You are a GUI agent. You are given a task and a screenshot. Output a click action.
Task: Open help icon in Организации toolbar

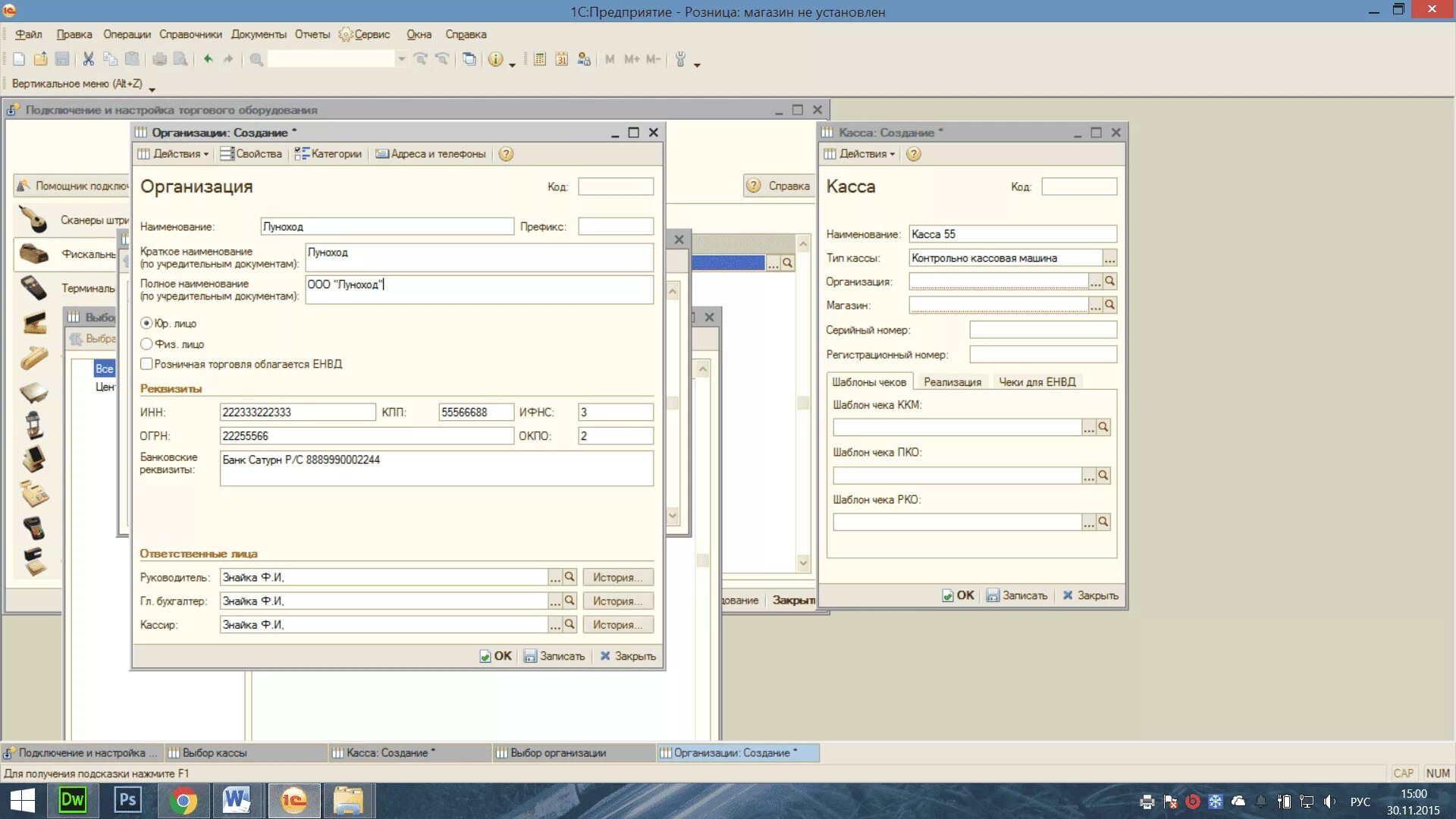point(506,154)
